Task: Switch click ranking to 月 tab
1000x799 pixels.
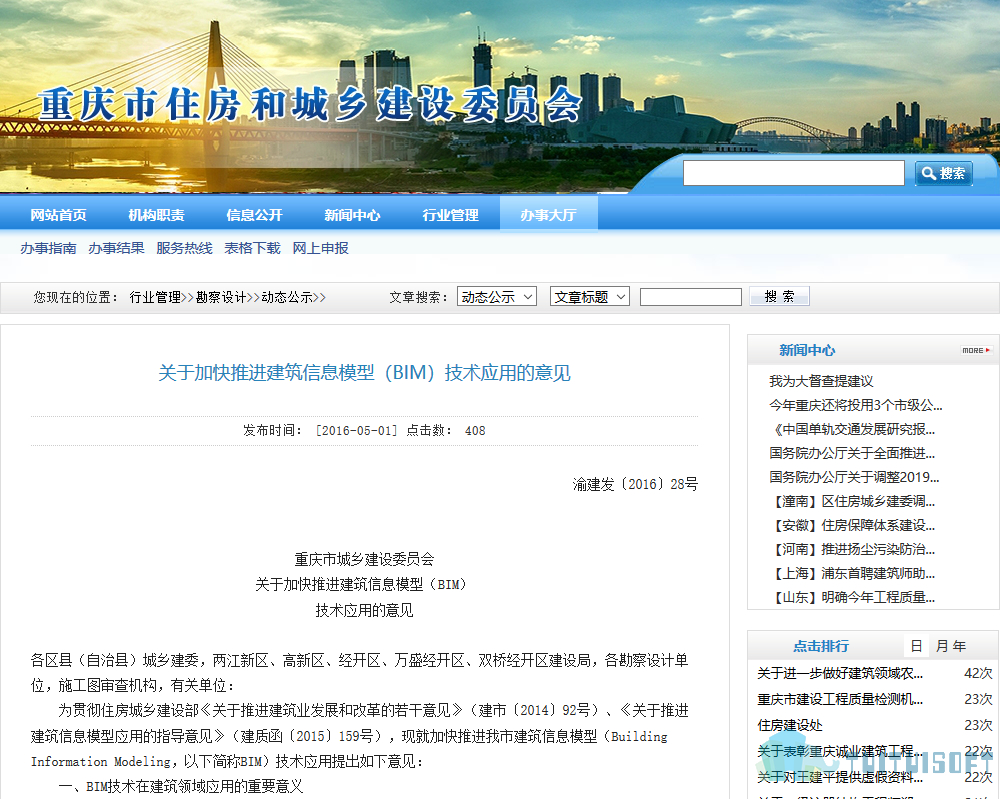Action: pos(942,646)
